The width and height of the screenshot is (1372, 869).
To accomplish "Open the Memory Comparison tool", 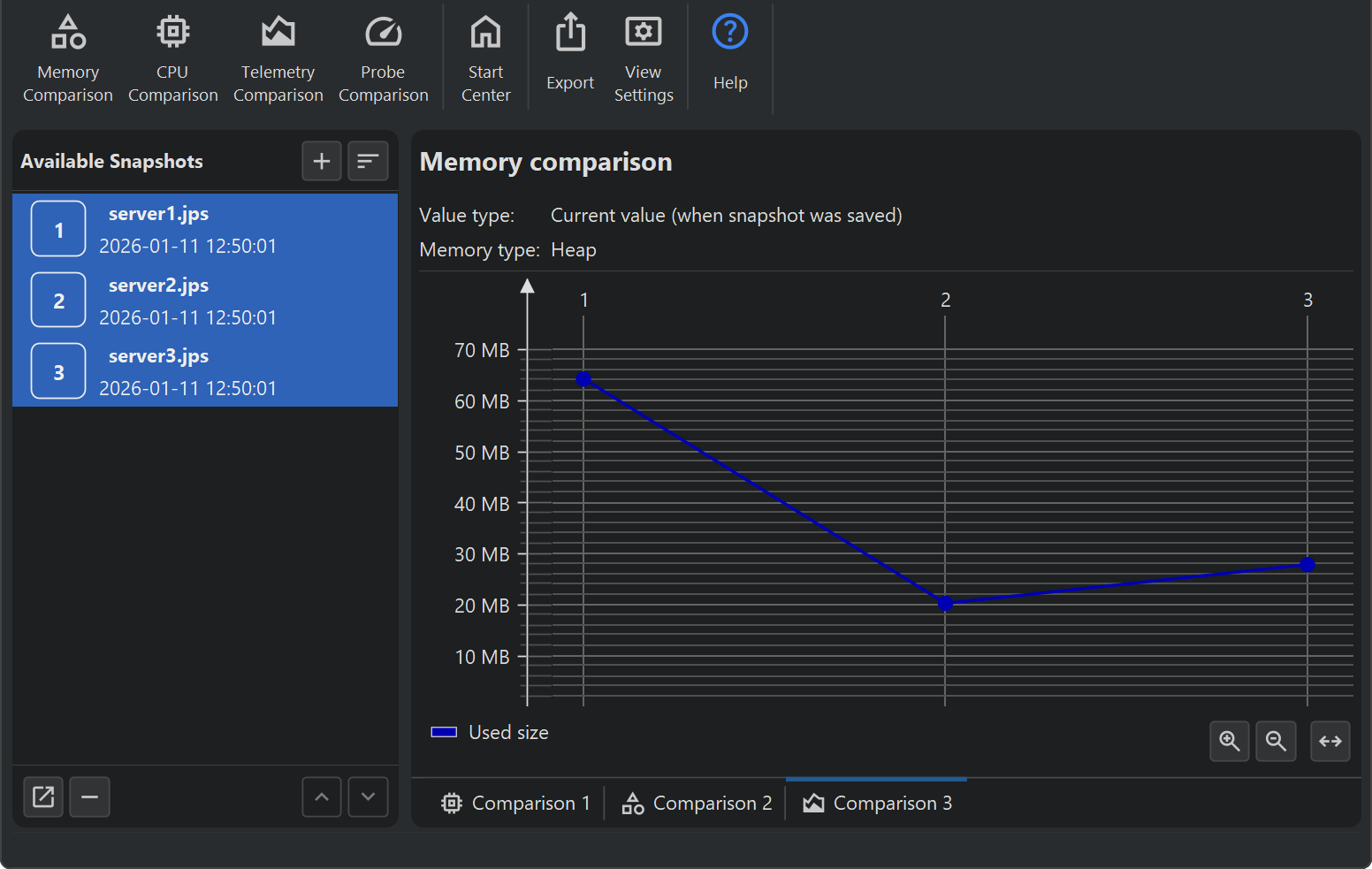I will click(68, 58).
